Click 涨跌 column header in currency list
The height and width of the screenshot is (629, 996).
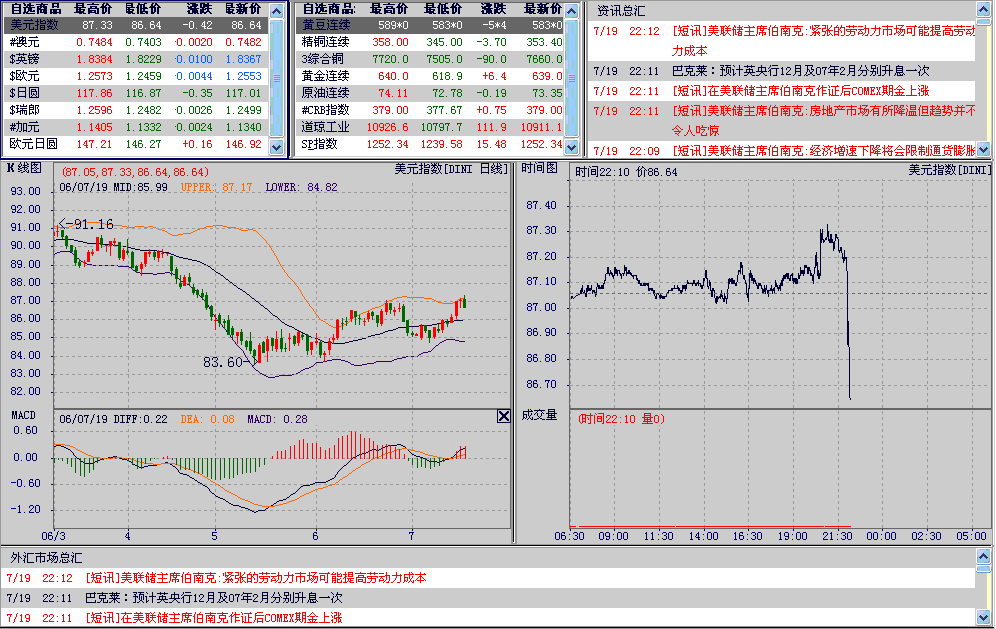click(x=199, y=9)
